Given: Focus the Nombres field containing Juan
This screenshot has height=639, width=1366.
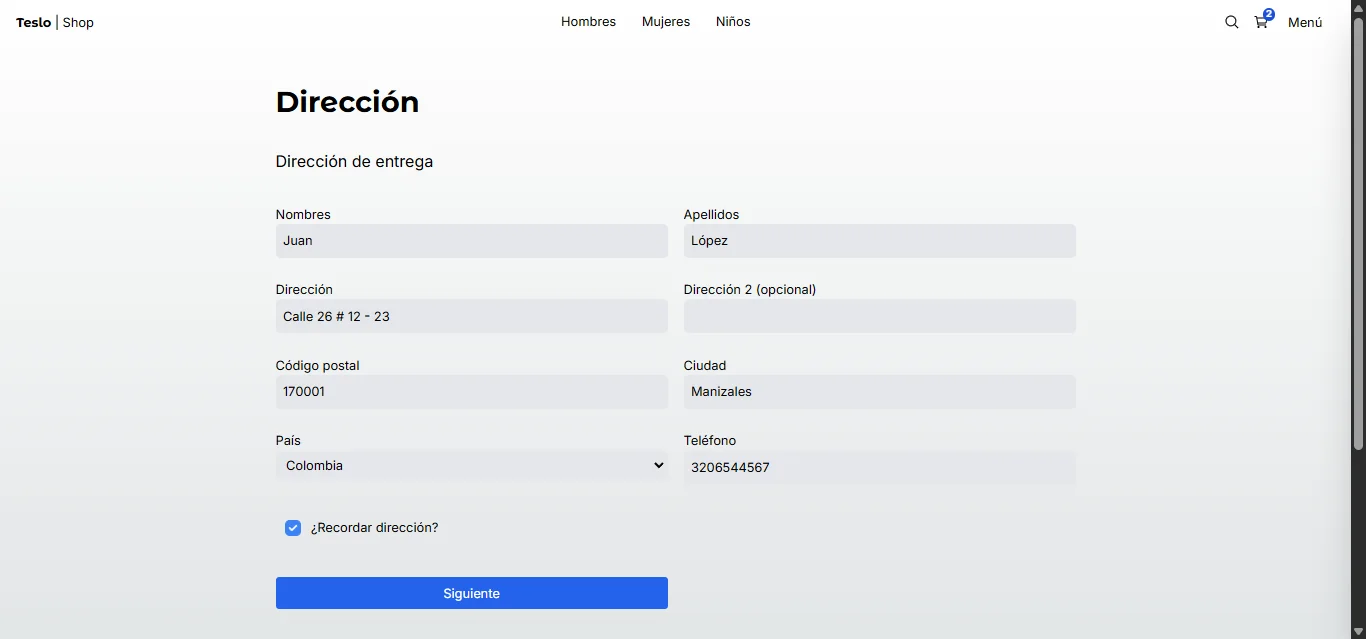Looking at the screenshot, I should [471, 241].
